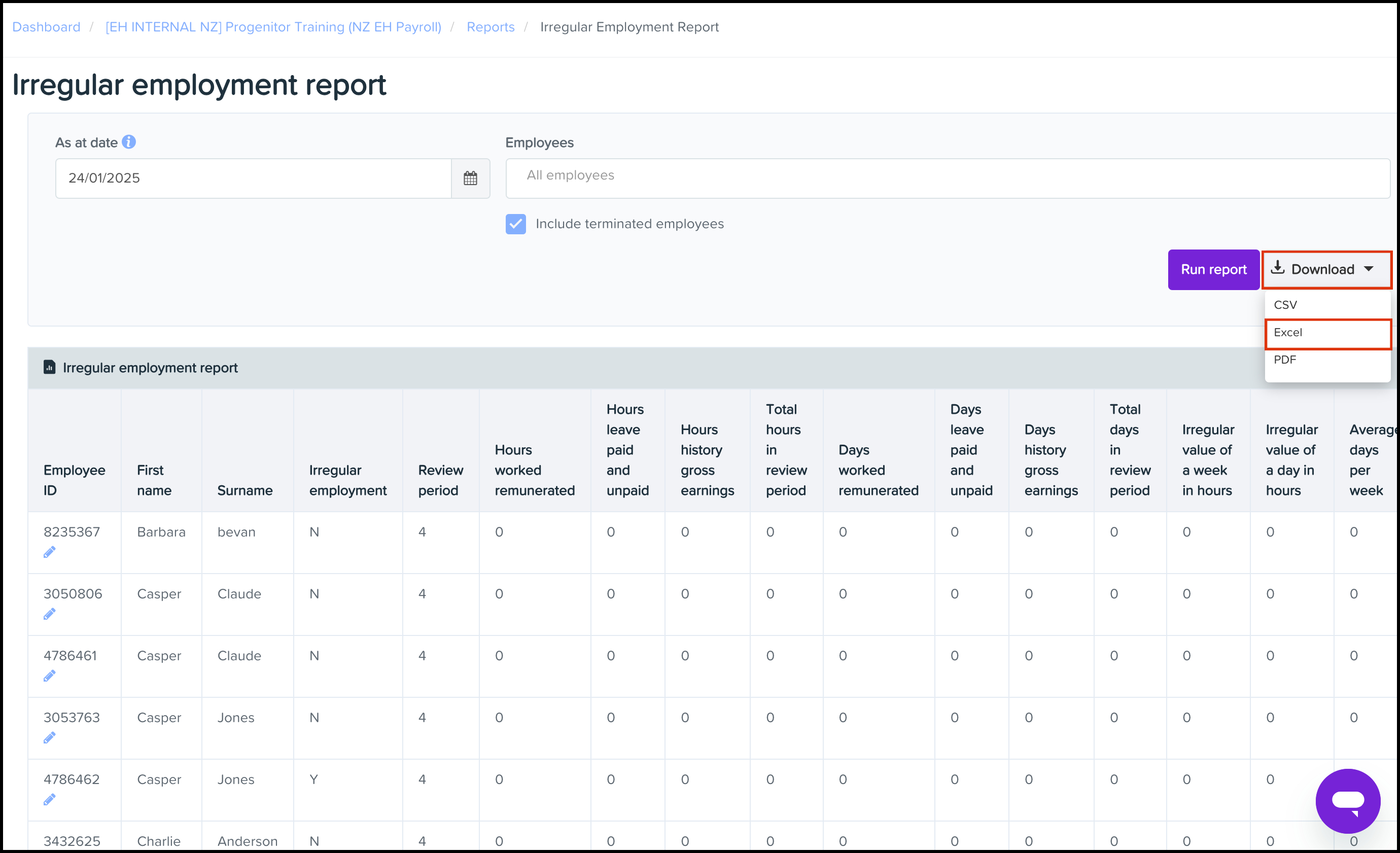Click edit pencil for employee 4786462

[49, 800]
